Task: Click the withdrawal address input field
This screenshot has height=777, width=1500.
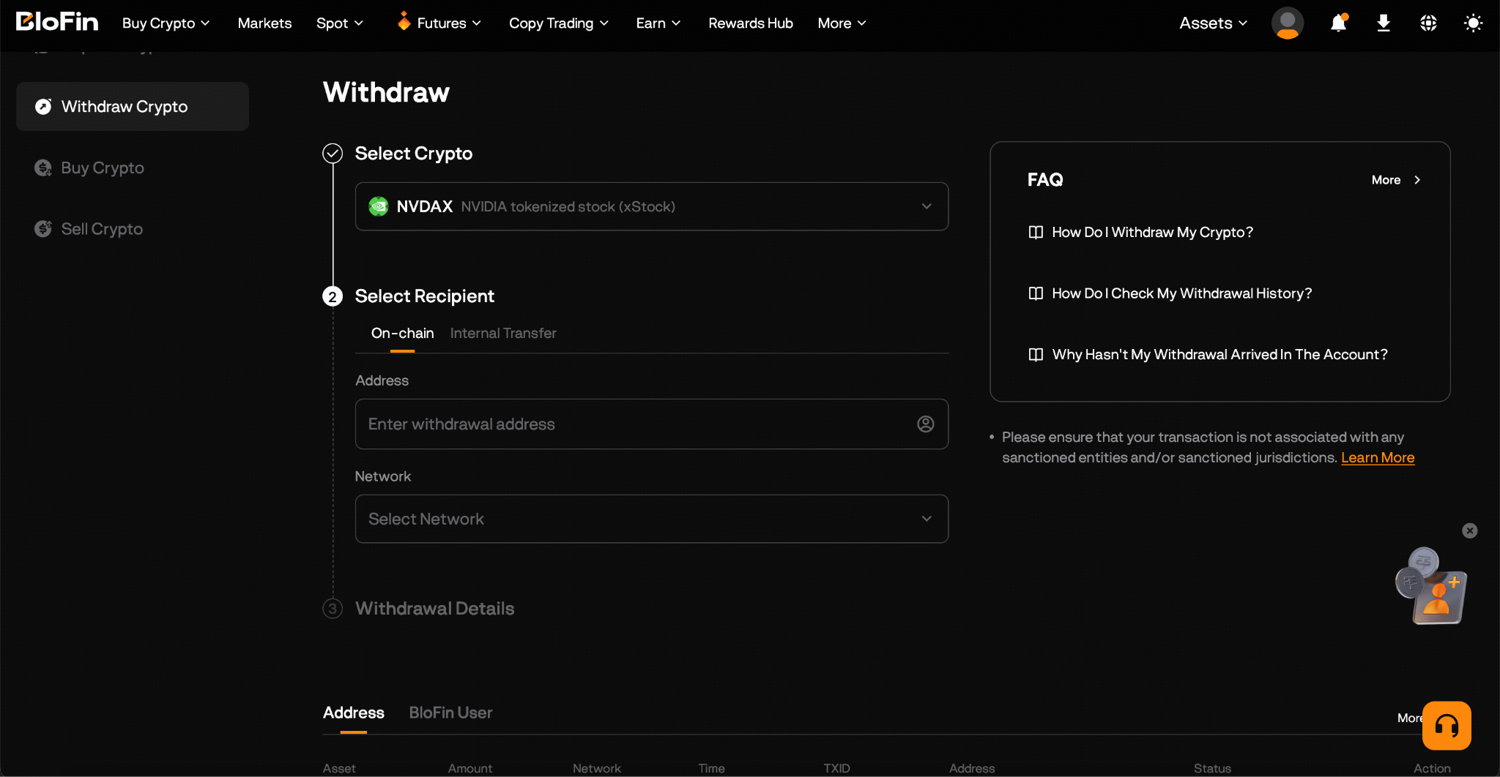Action: (x=652, y=424)
